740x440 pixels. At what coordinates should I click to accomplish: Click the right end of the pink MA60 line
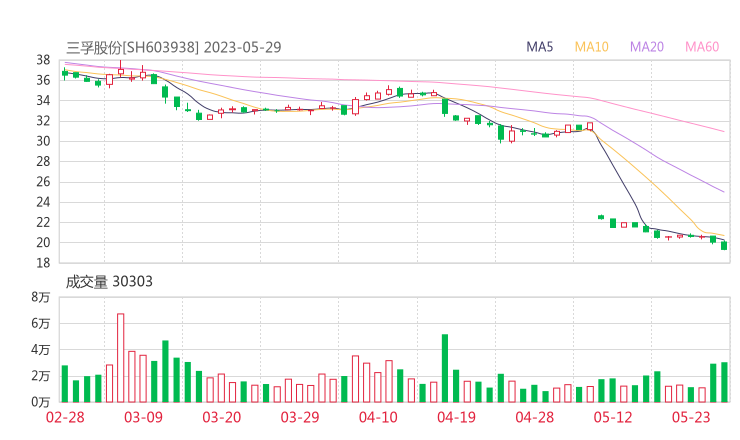(723, 131)
